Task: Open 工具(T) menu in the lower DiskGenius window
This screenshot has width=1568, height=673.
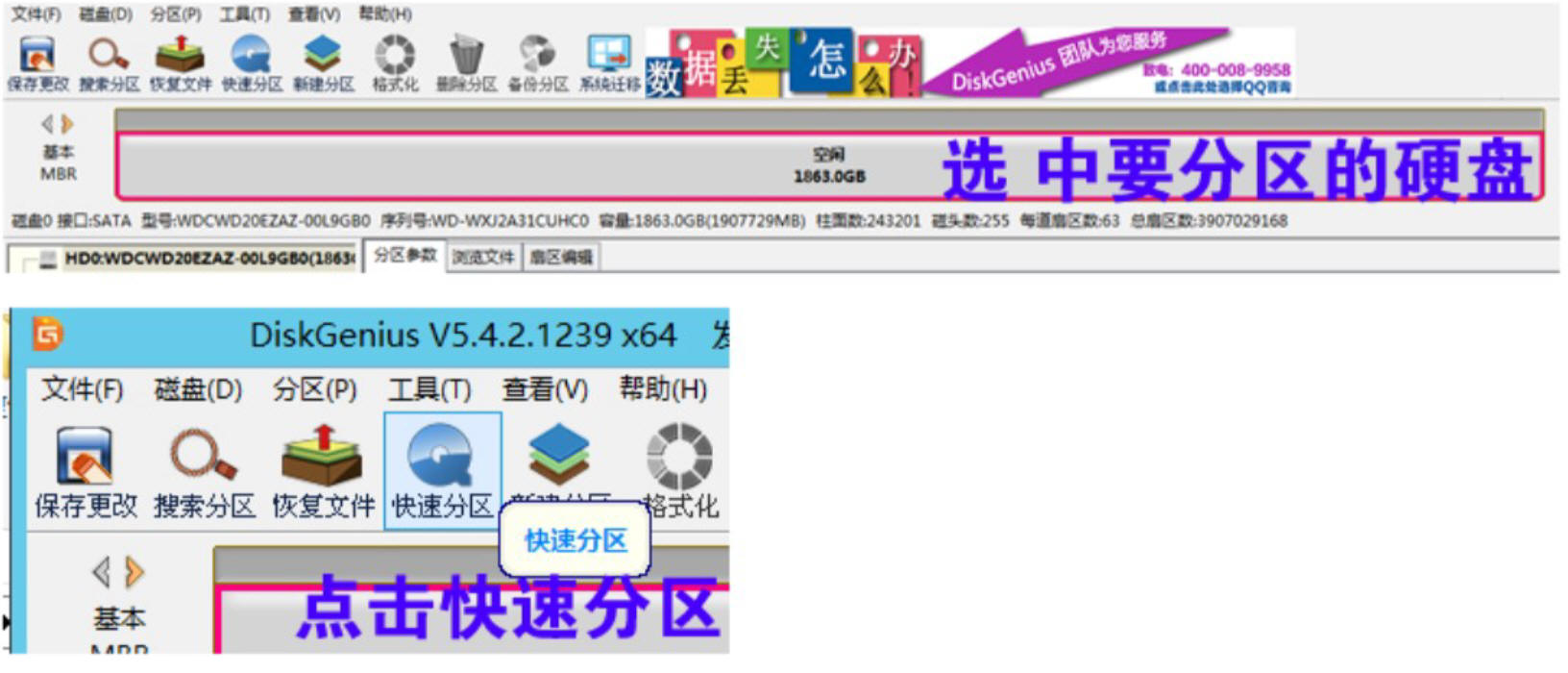Action: (429, 389)
